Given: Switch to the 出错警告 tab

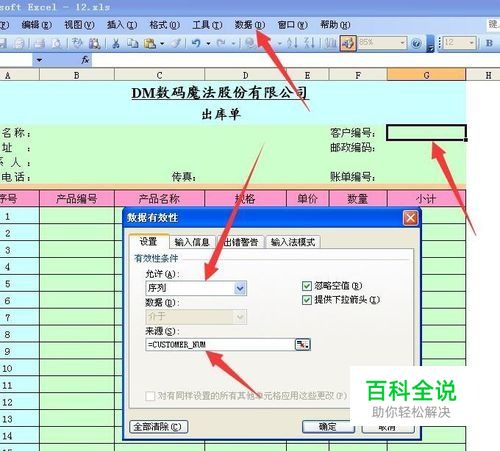Looking at the screenshot, I should 241,242.
